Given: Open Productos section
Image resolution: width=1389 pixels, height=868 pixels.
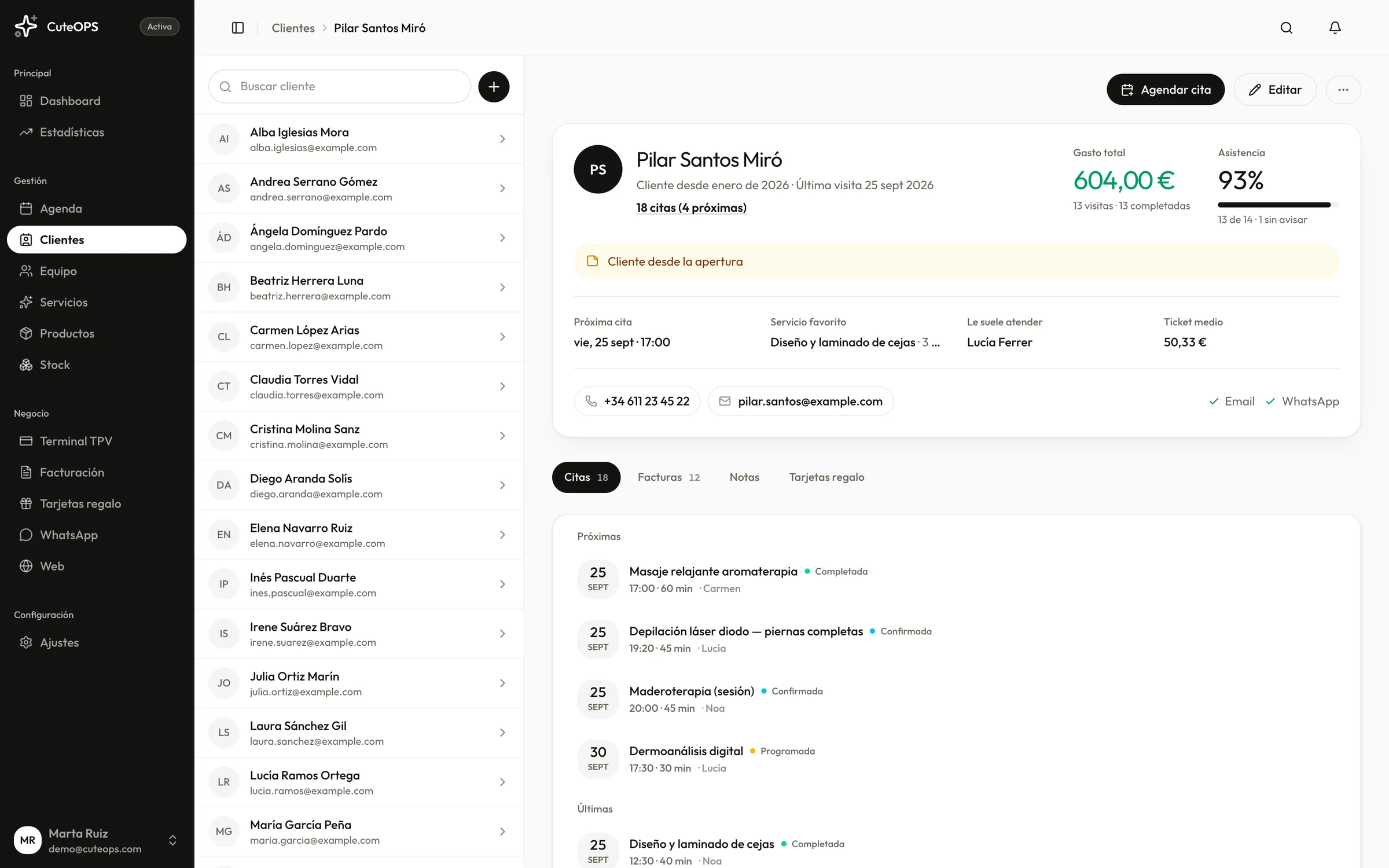Looking at the screenshot, I should point(97,333).
